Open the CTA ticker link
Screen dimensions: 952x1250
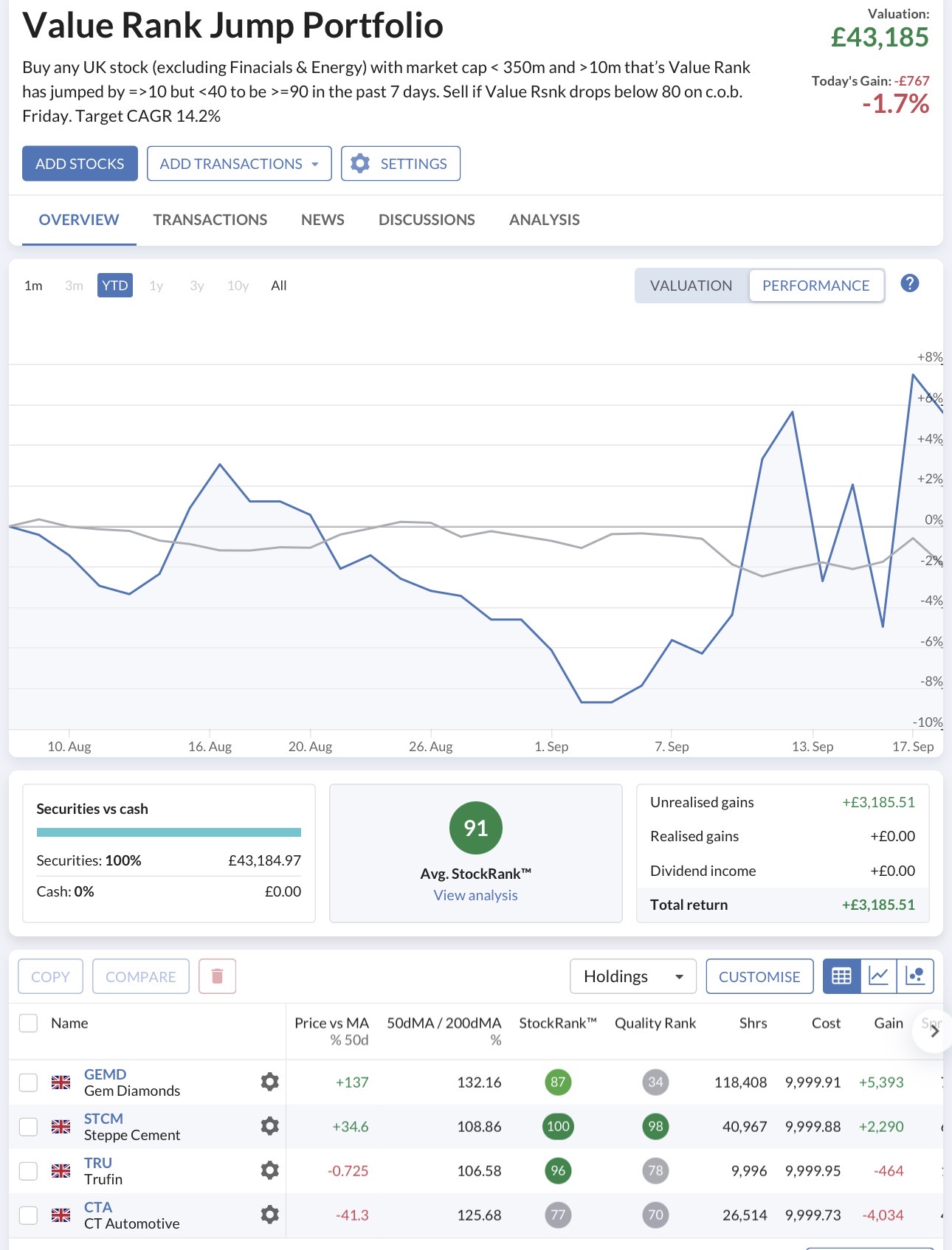click(x=98, y=1207)
